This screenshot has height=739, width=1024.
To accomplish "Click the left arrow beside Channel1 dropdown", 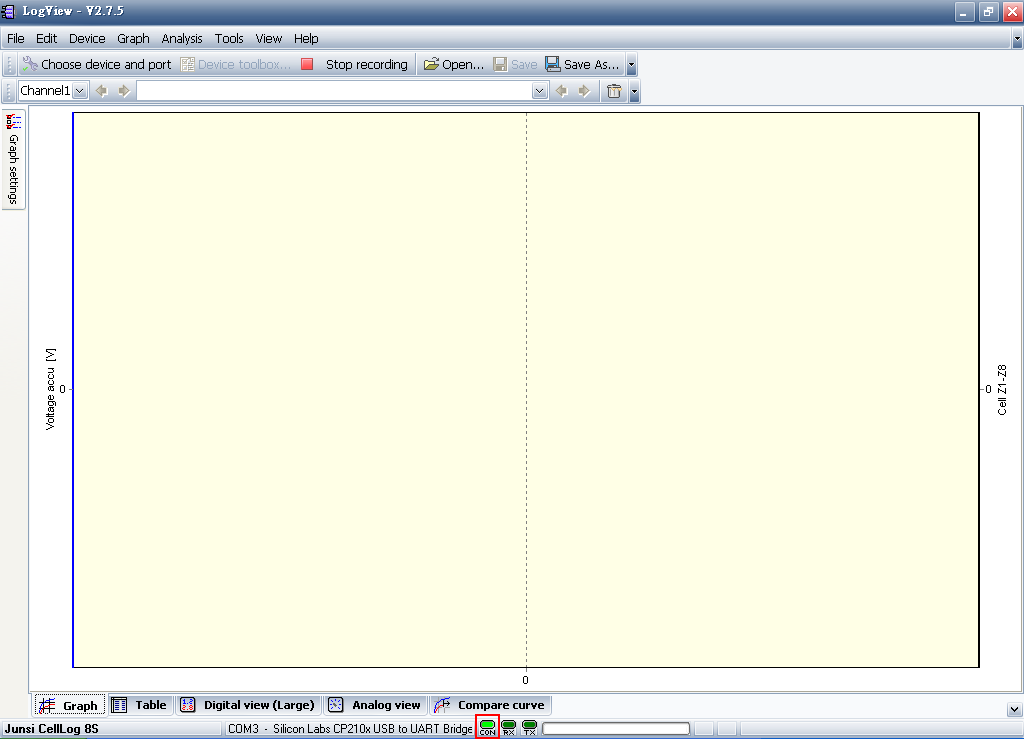I will tap(101, 91).
